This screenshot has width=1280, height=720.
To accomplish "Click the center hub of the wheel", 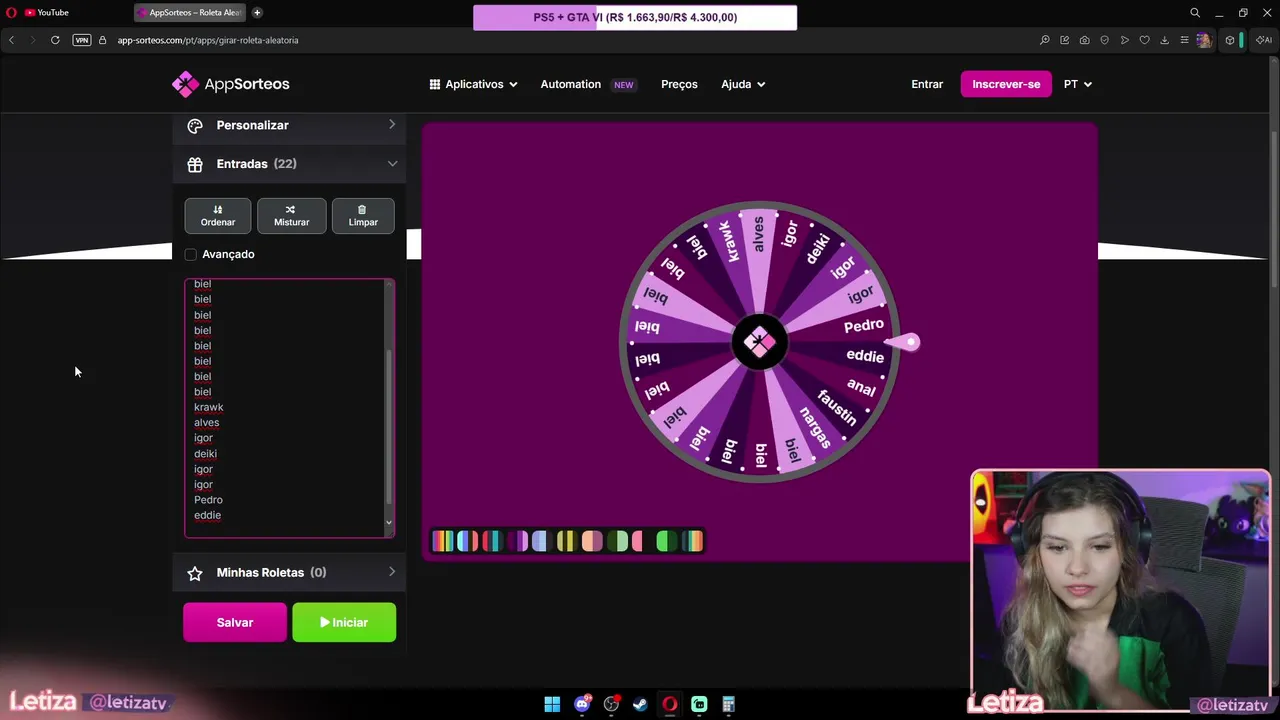I will tap(759, 342).
